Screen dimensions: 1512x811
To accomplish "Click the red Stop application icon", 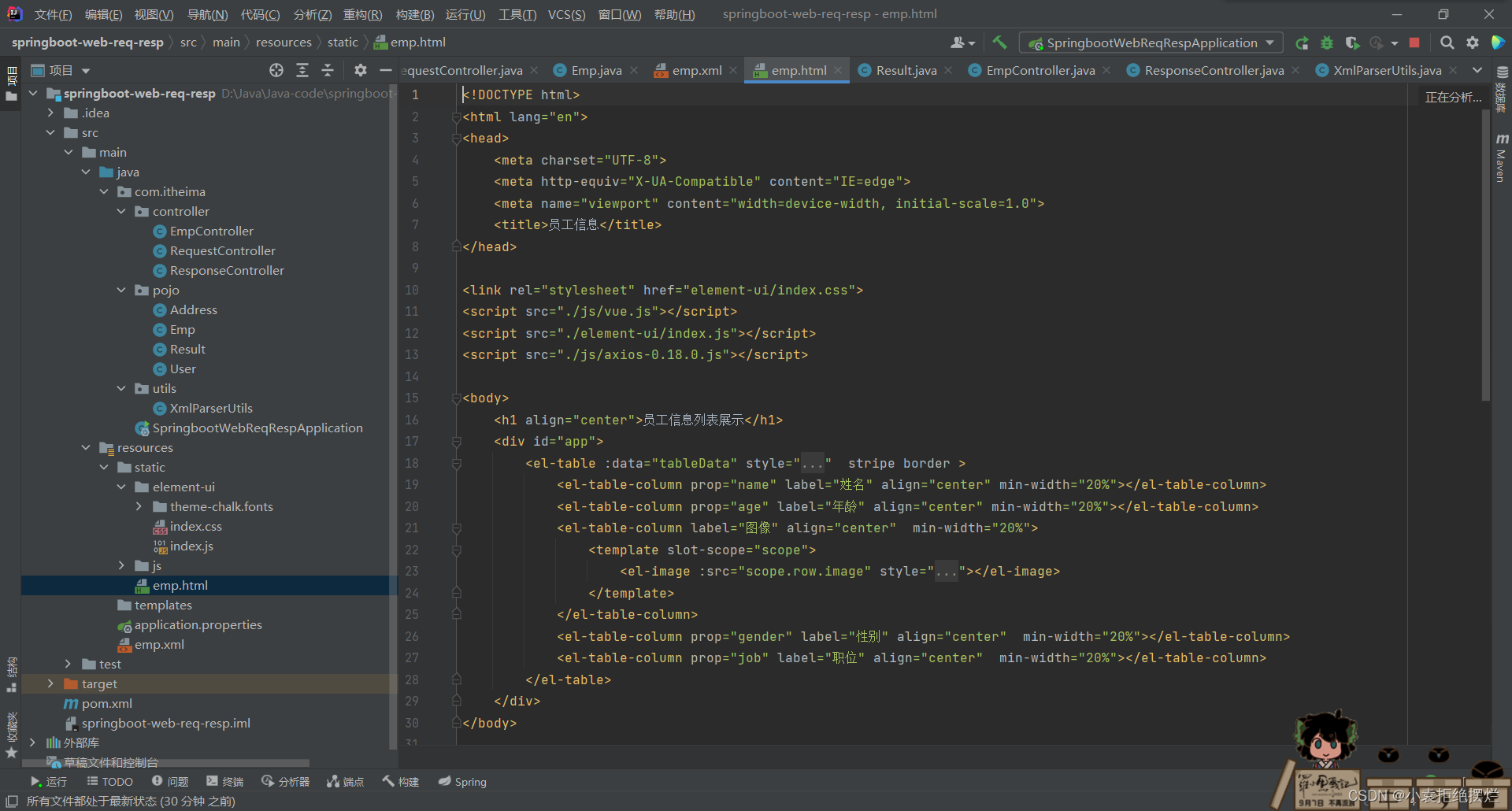I will pos(1414,43).
